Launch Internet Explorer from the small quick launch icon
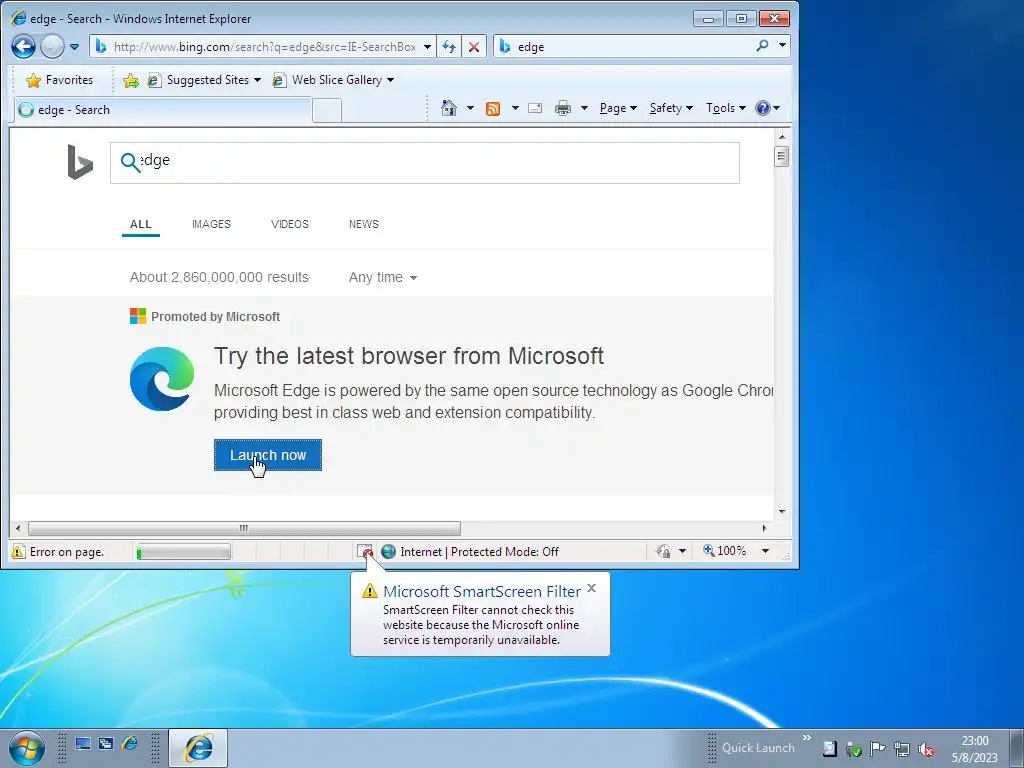 tap(130, 743)
